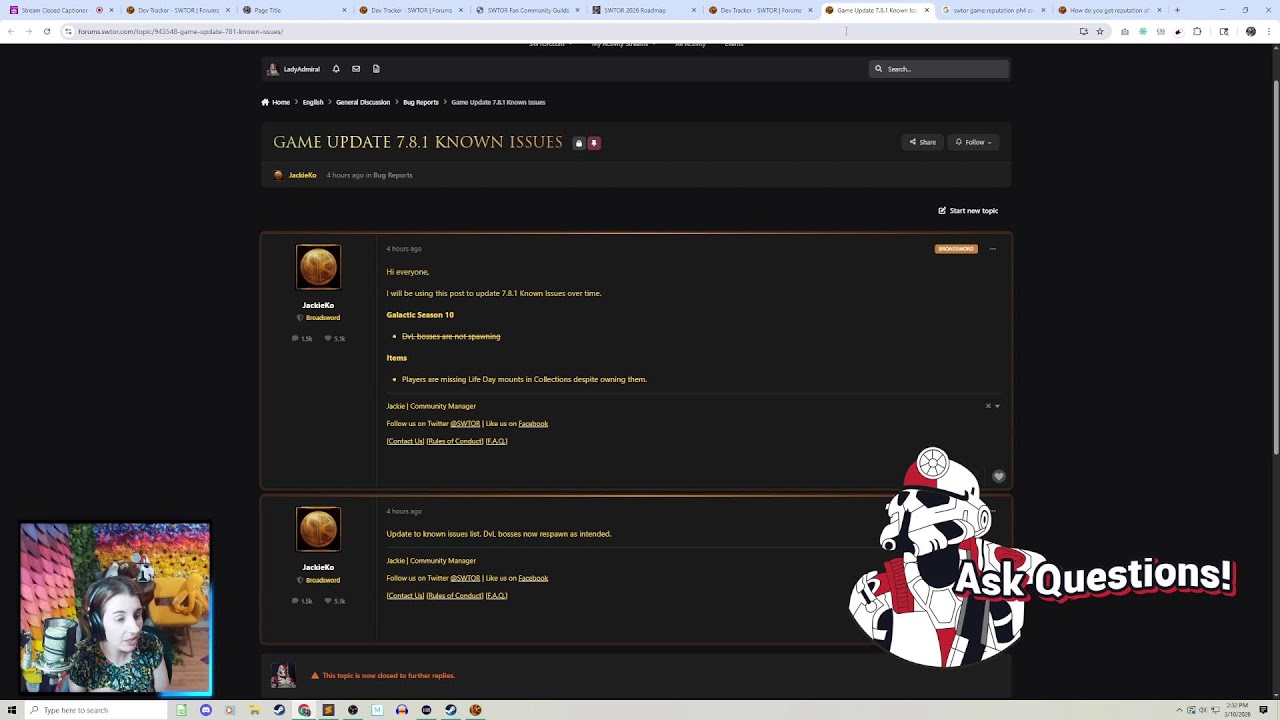Open the JackieKo author link under the title
Image resolution: width=1280 pixels, height=720 pixels.
tap(302, 176)
